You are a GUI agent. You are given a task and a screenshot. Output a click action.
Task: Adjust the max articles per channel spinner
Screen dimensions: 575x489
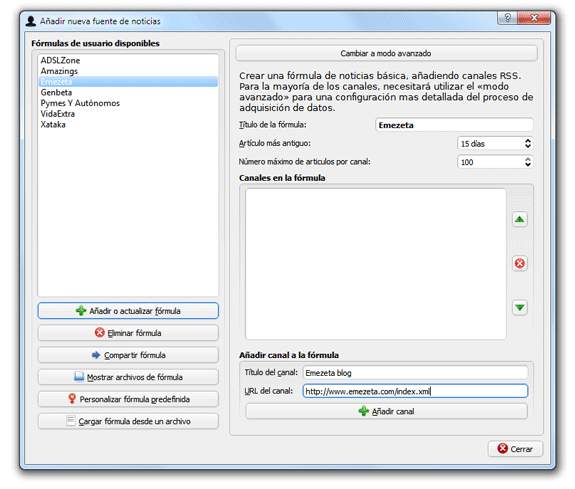(527, 162)
